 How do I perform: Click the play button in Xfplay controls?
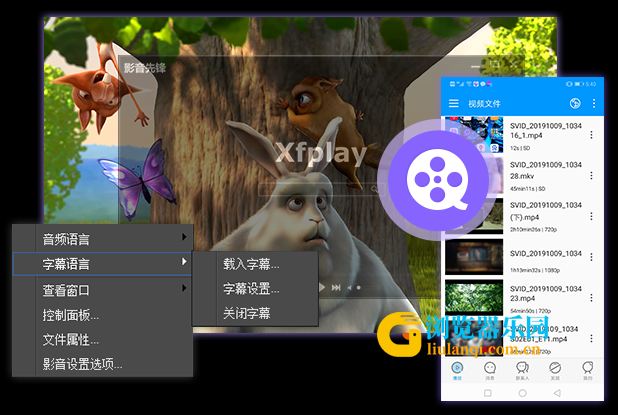pyautogui.click(x=322, y=288)
